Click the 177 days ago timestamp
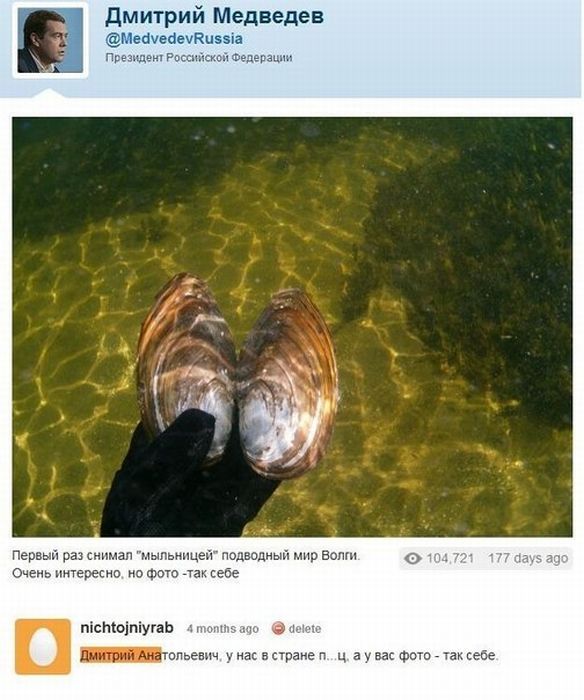Screen dimensions: 584x700 528,558
